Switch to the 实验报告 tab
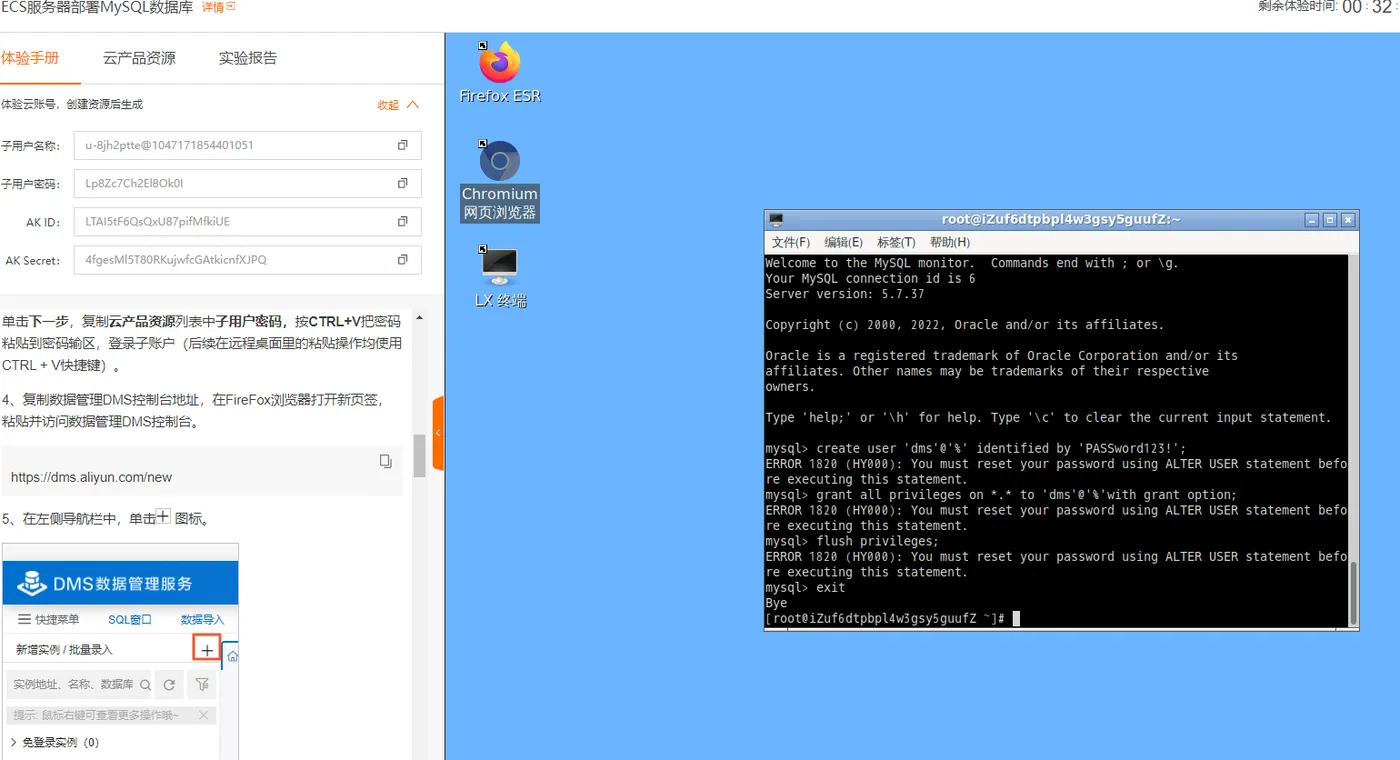This screenshot has height=760, width=1400. tap(248, 58)
